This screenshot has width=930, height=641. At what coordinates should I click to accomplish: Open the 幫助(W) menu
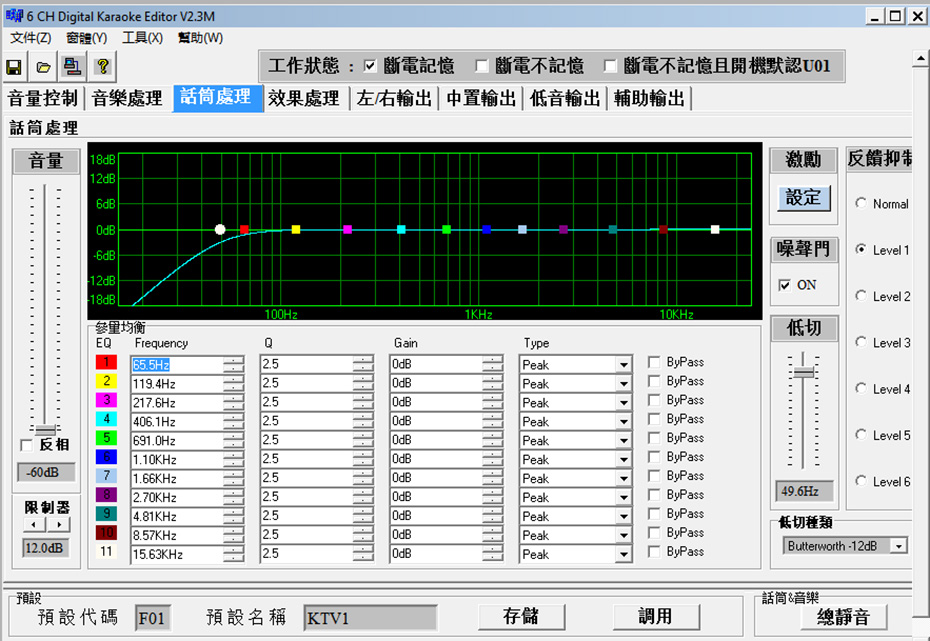coord(200,38)
